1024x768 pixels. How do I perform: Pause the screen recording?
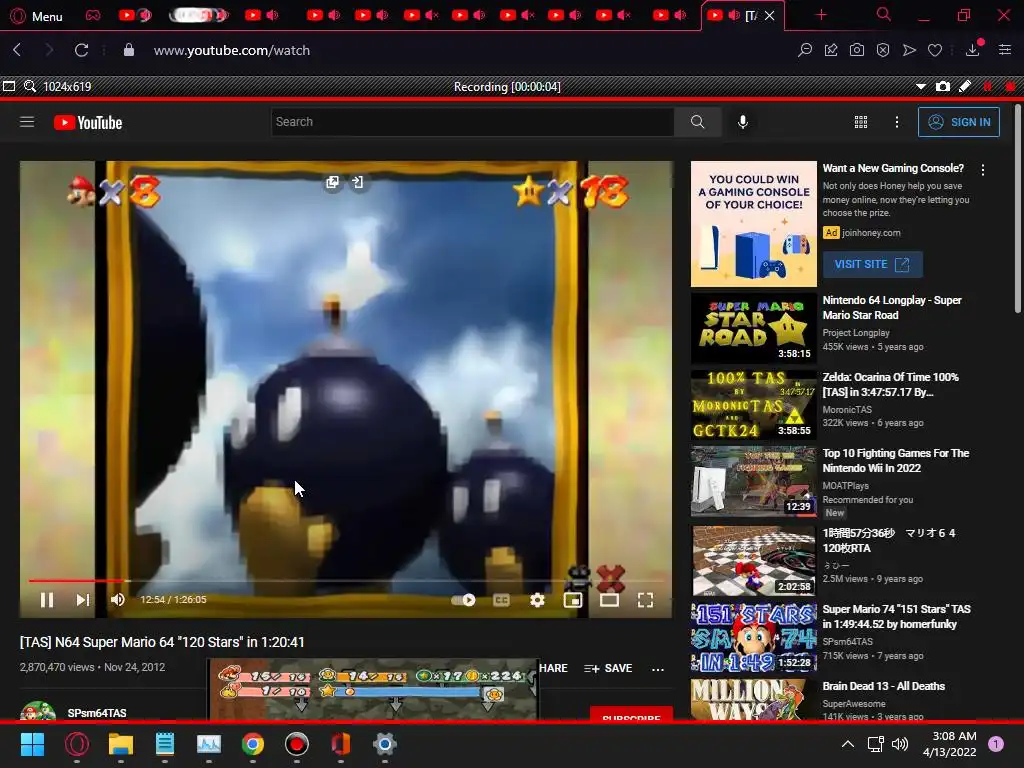point(987,86)
